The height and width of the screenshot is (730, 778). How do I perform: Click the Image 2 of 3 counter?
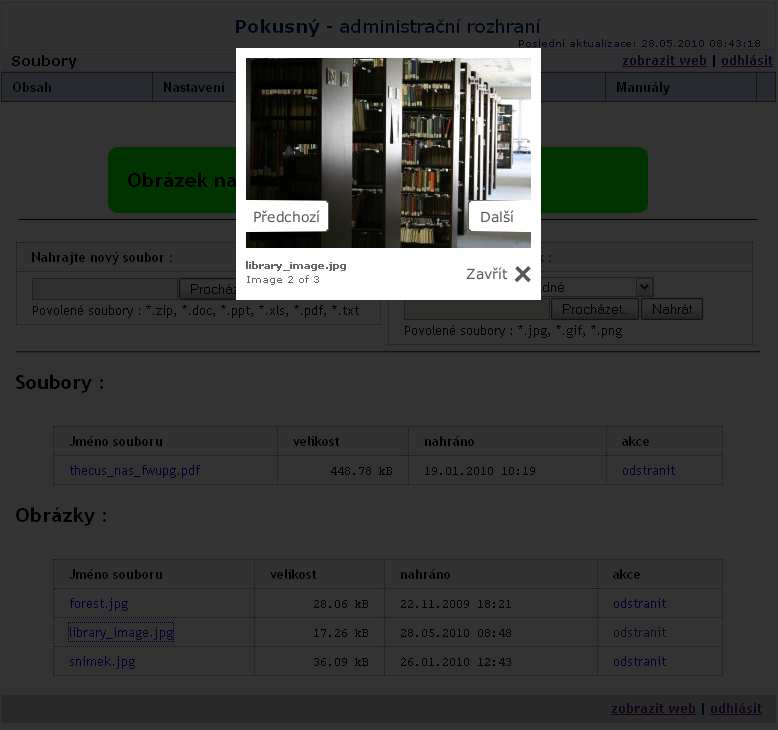pyautogui.click(x=283, y=279)
